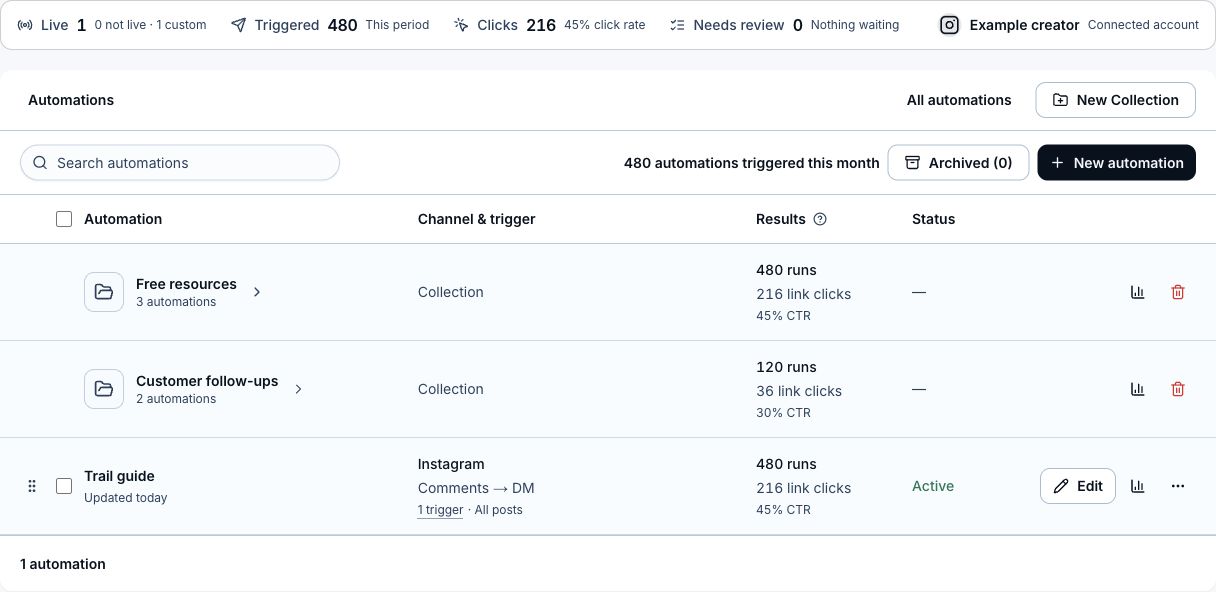View analytics for Trail guide automation

tap(1137, 486)
